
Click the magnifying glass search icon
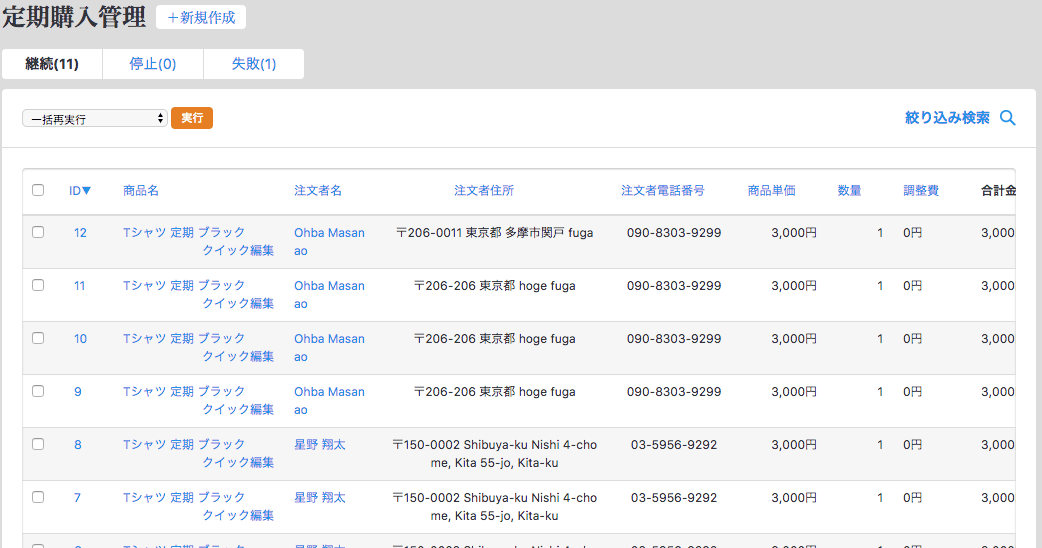(x=1007, y=118)
